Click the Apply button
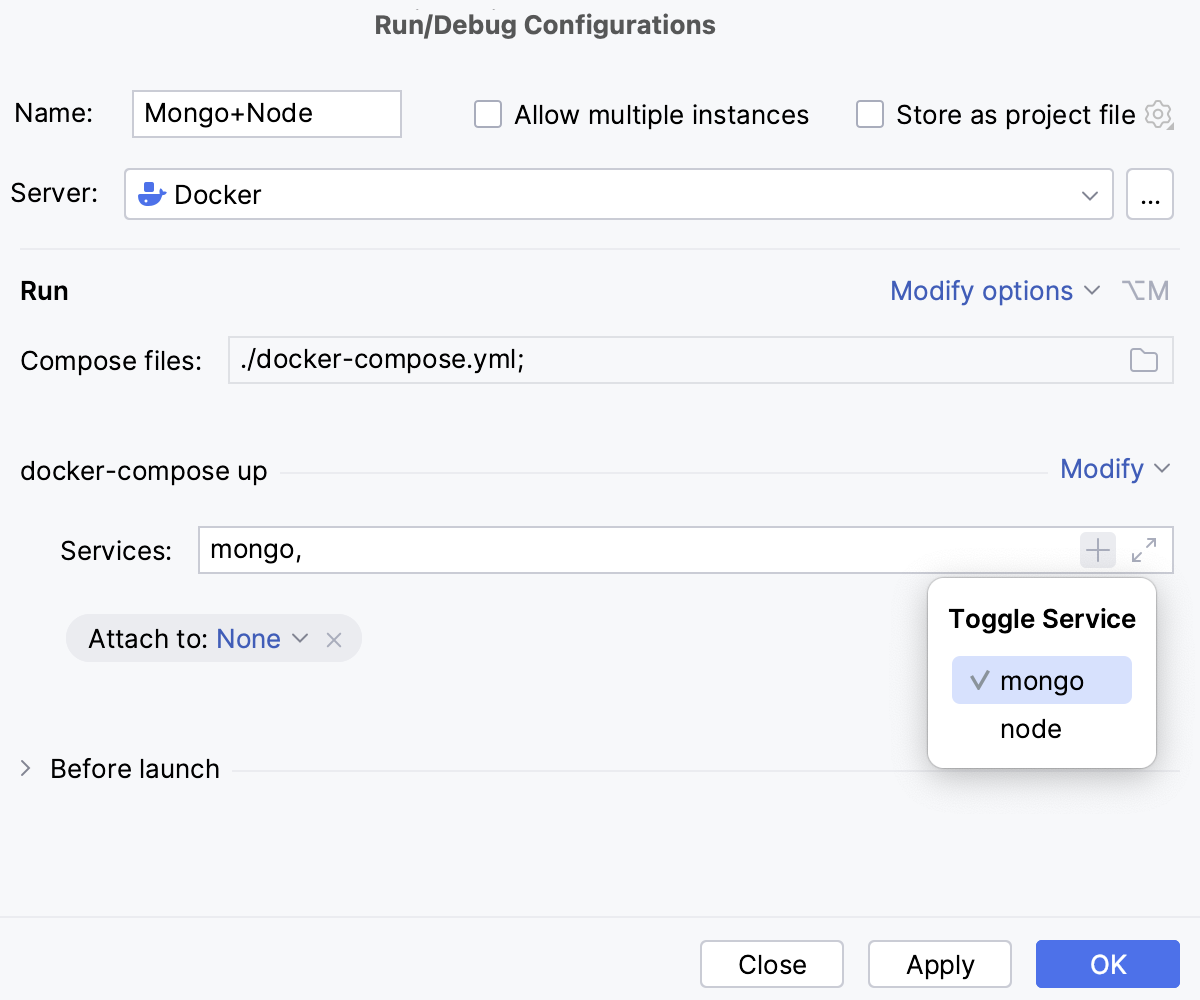 point(939,964)
